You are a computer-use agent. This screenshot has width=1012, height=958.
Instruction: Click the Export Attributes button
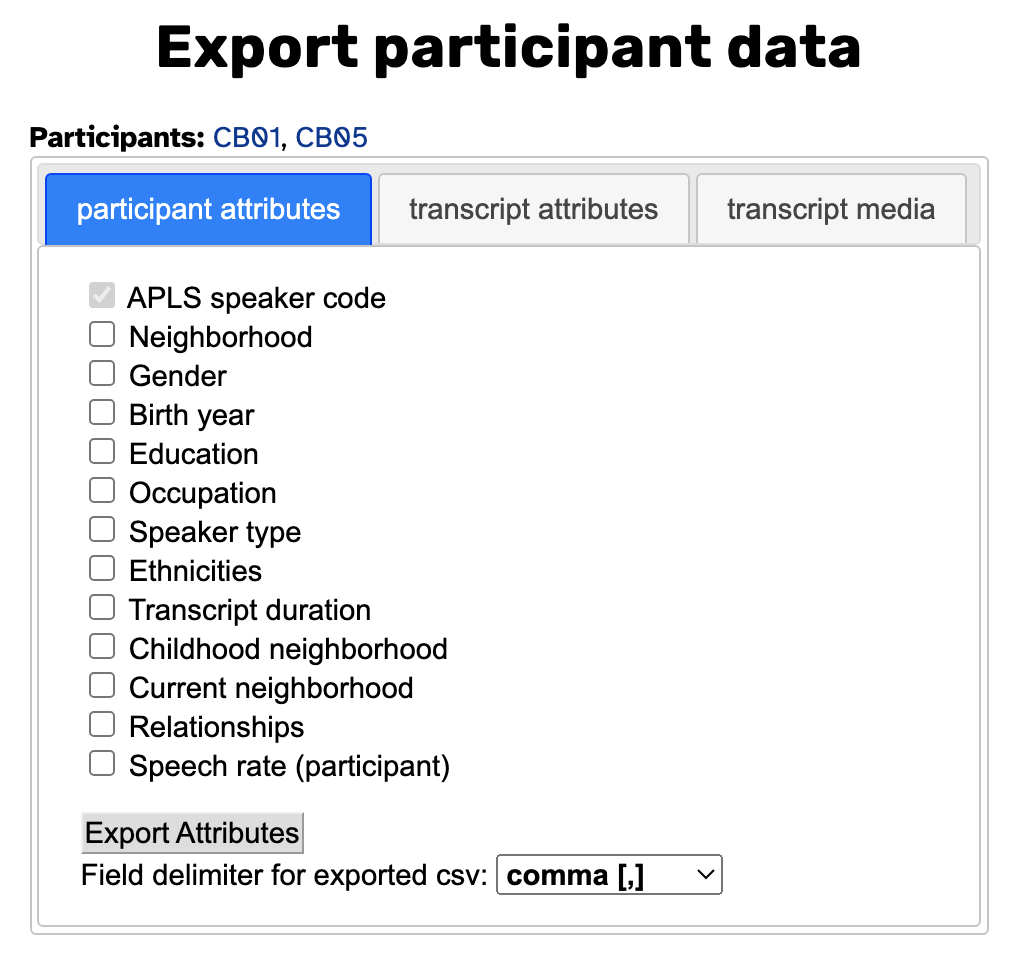[192, 833]
